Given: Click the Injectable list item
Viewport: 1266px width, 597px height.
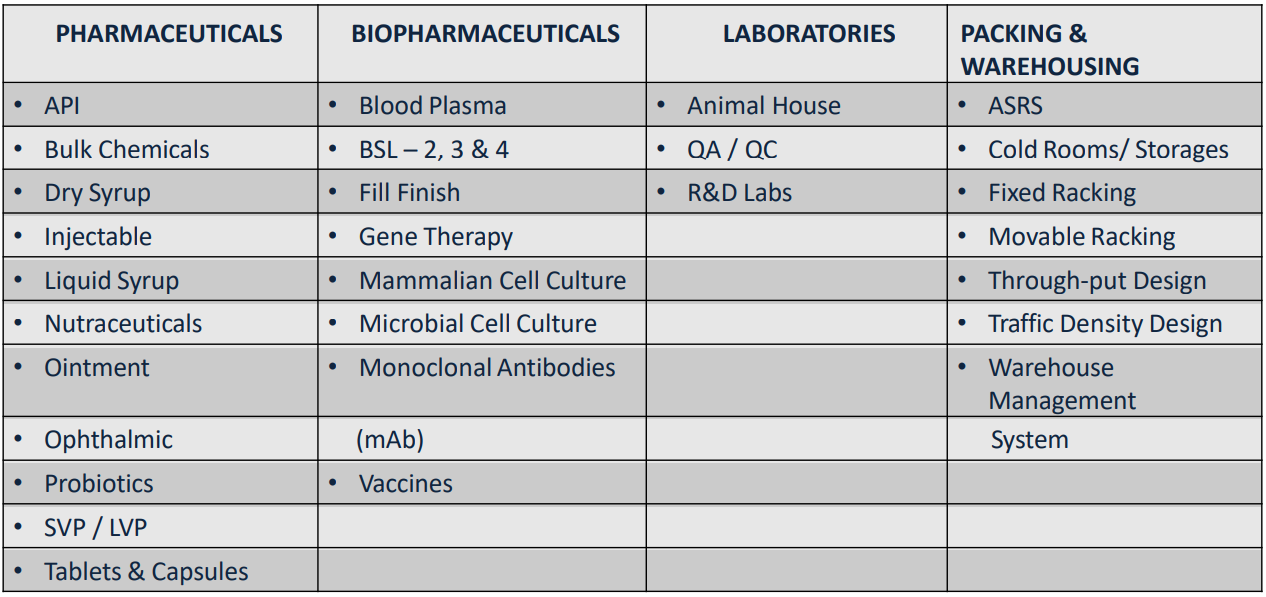Looking at the screenshot, I should pos(98,237).
